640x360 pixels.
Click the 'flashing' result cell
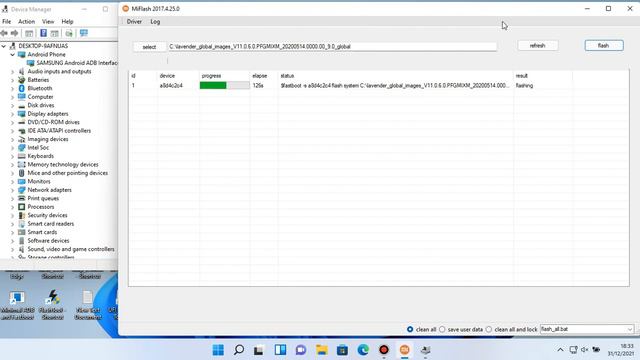pyautogui.click(x=524, y=85)
